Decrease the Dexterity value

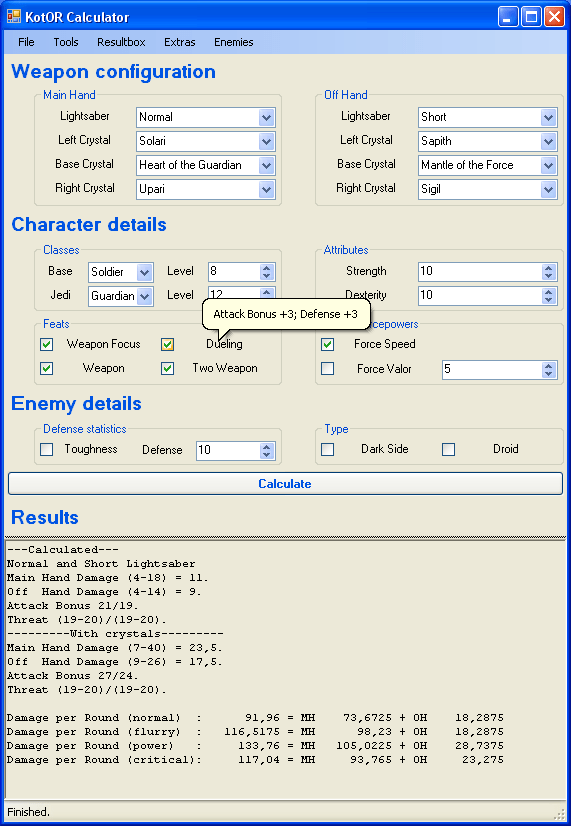click(549, 300)
